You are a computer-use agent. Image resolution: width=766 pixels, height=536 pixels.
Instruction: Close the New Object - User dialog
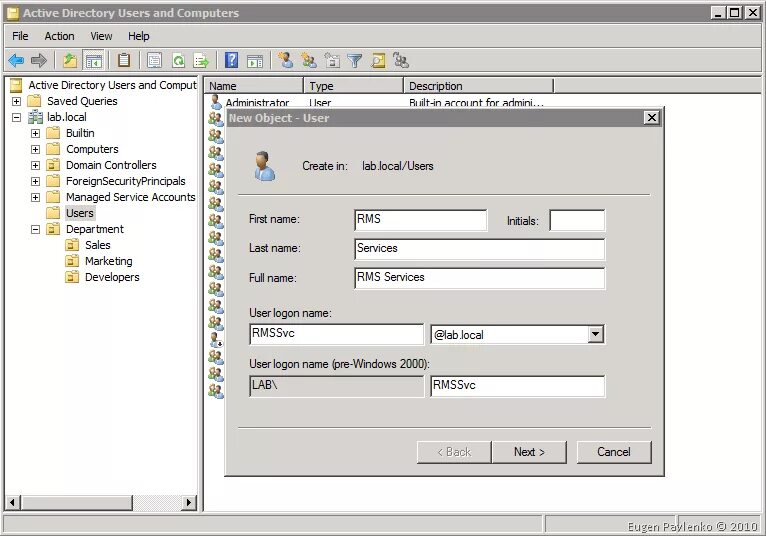652,118
